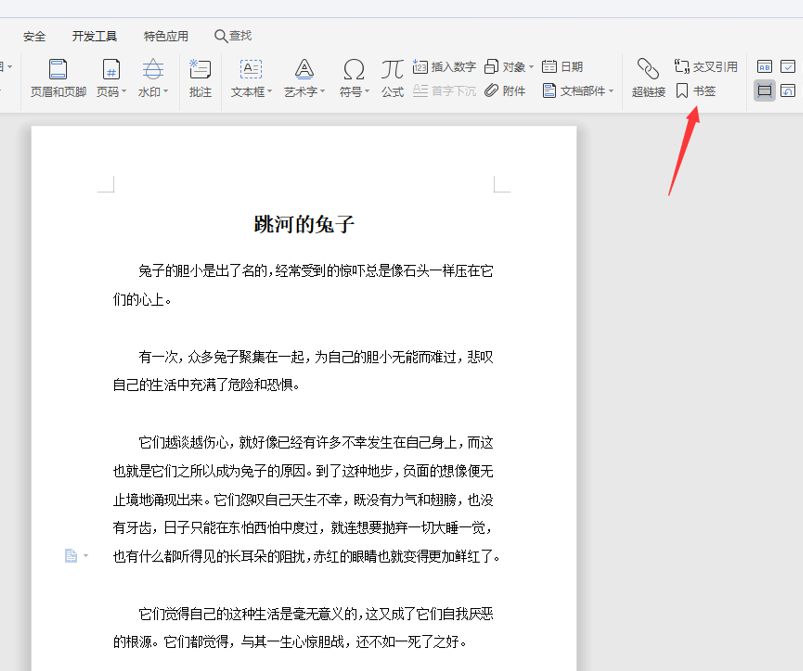
Task: Click the line starting 也有什么都听得见的长耳朵
Action: 306,556
